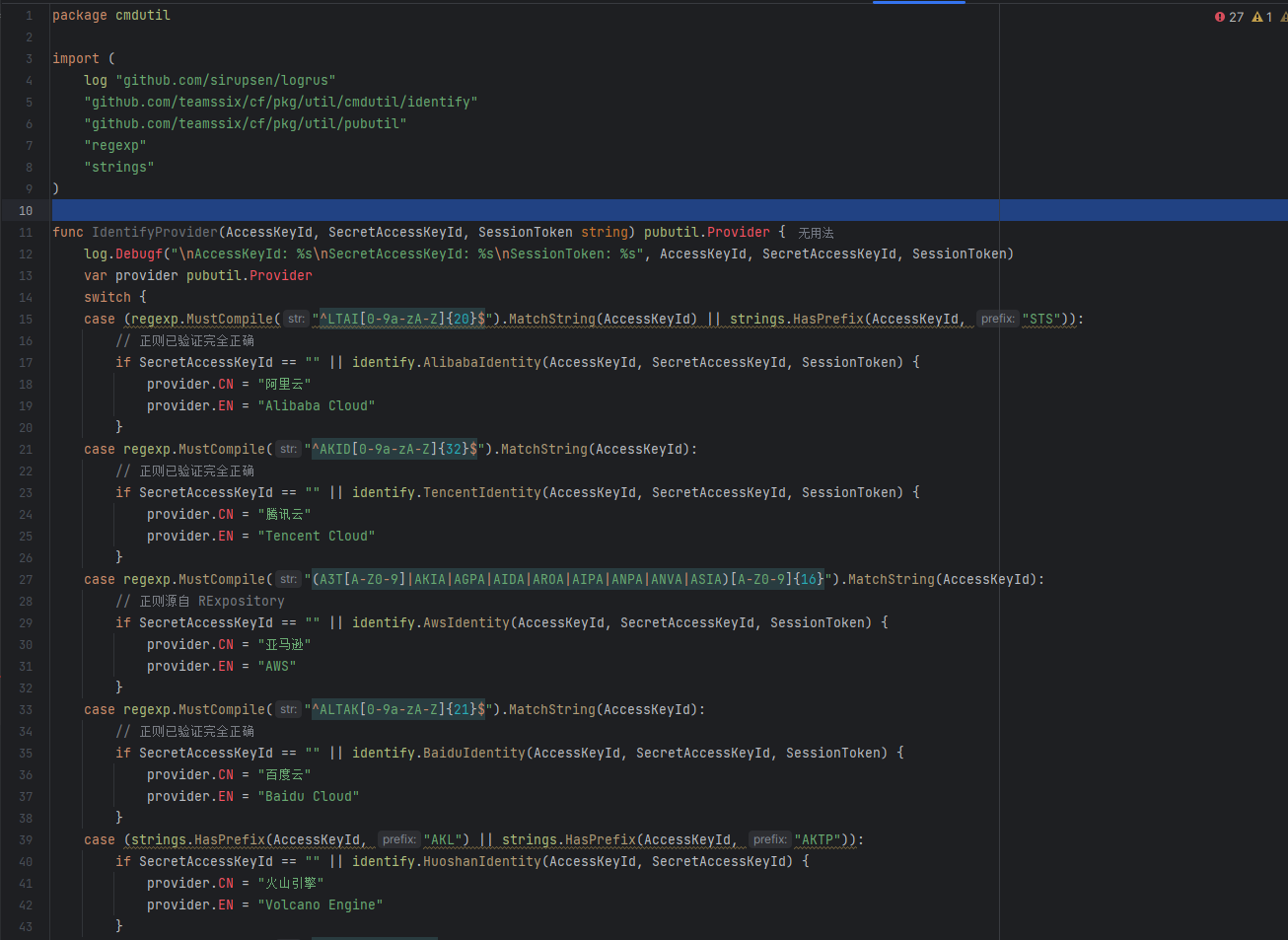
Task: Click the "github.com/teamssix/cf/pkg/util/pubutil" import
Action: [246, 123]
